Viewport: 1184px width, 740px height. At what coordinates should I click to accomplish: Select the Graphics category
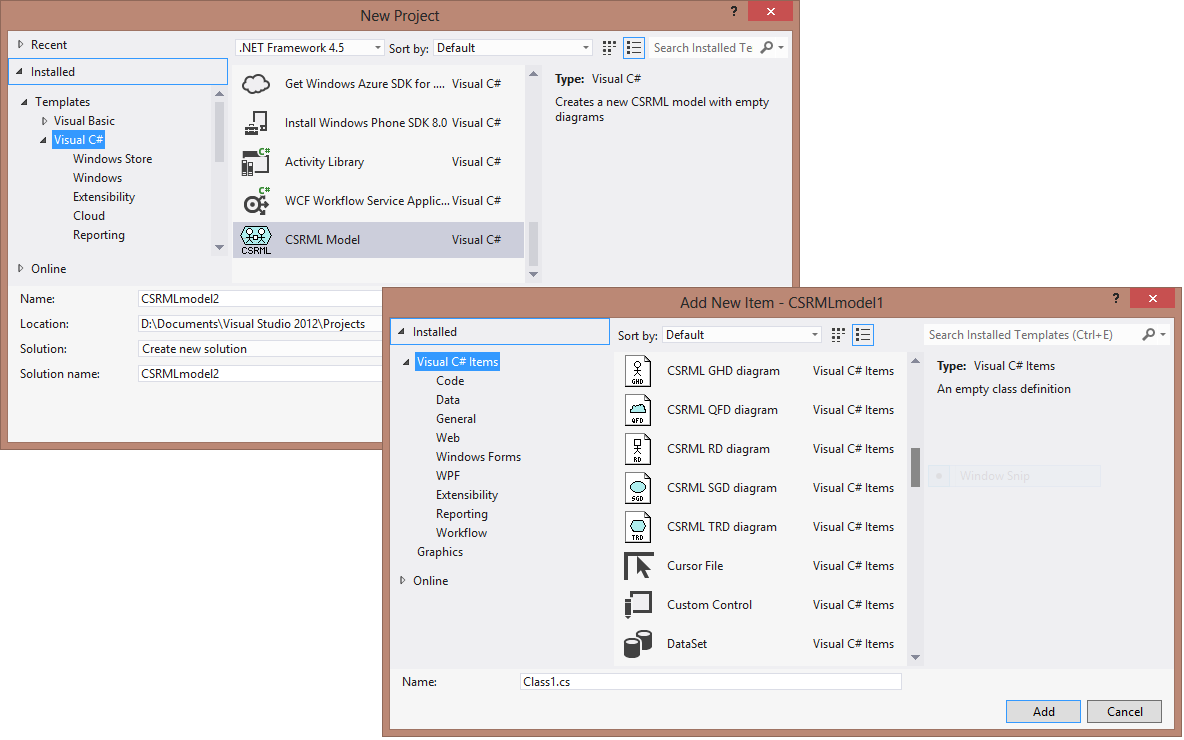440,552
